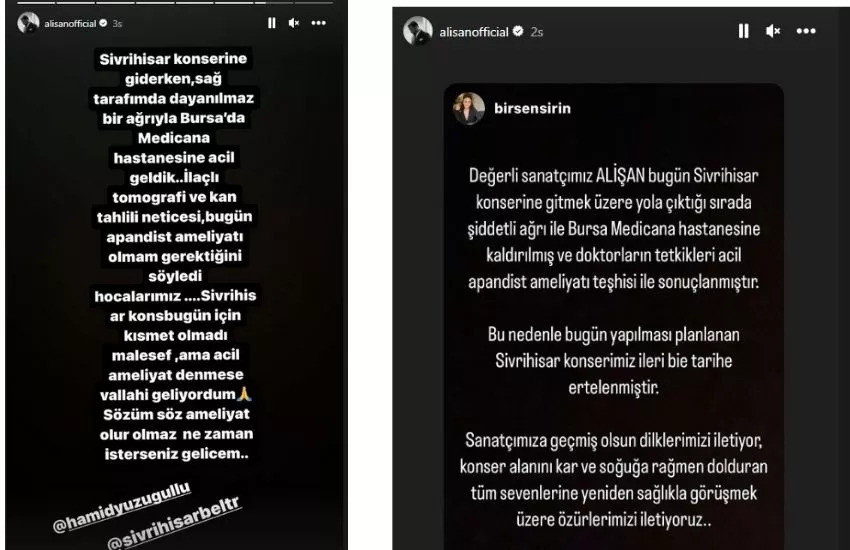This screenshot has width=850, height=550.
Task: Click alisanofficial username on left story
Action: [70, 23]
